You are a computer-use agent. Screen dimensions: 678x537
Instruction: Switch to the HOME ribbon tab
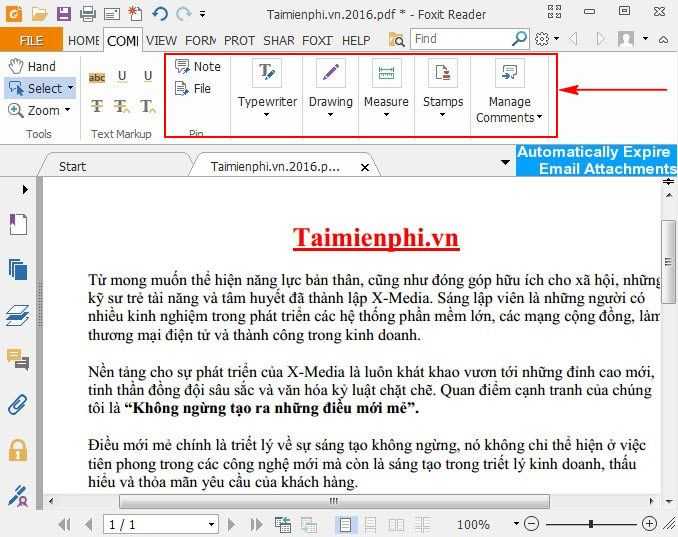84,41
